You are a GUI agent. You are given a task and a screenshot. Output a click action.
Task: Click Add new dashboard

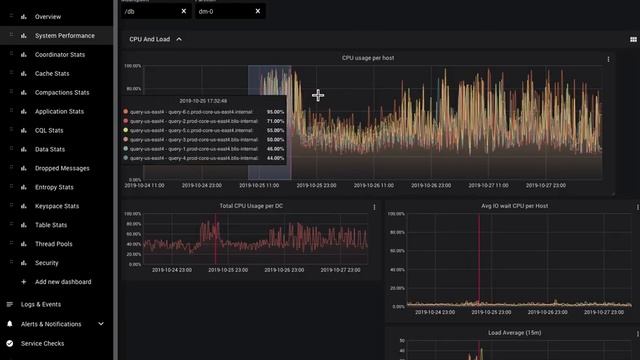pos(63,282)
